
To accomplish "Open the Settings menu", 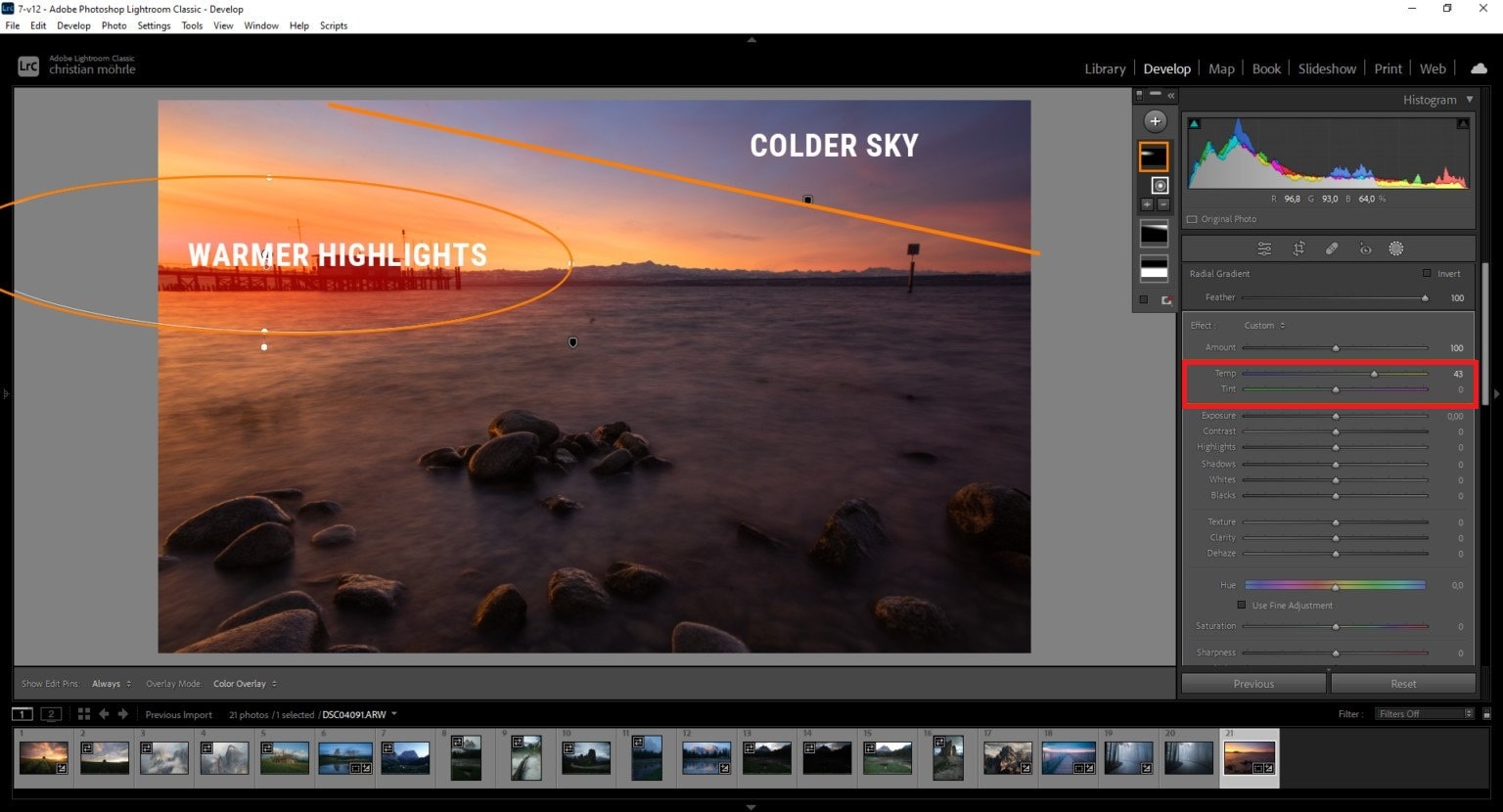I will 154,25.
